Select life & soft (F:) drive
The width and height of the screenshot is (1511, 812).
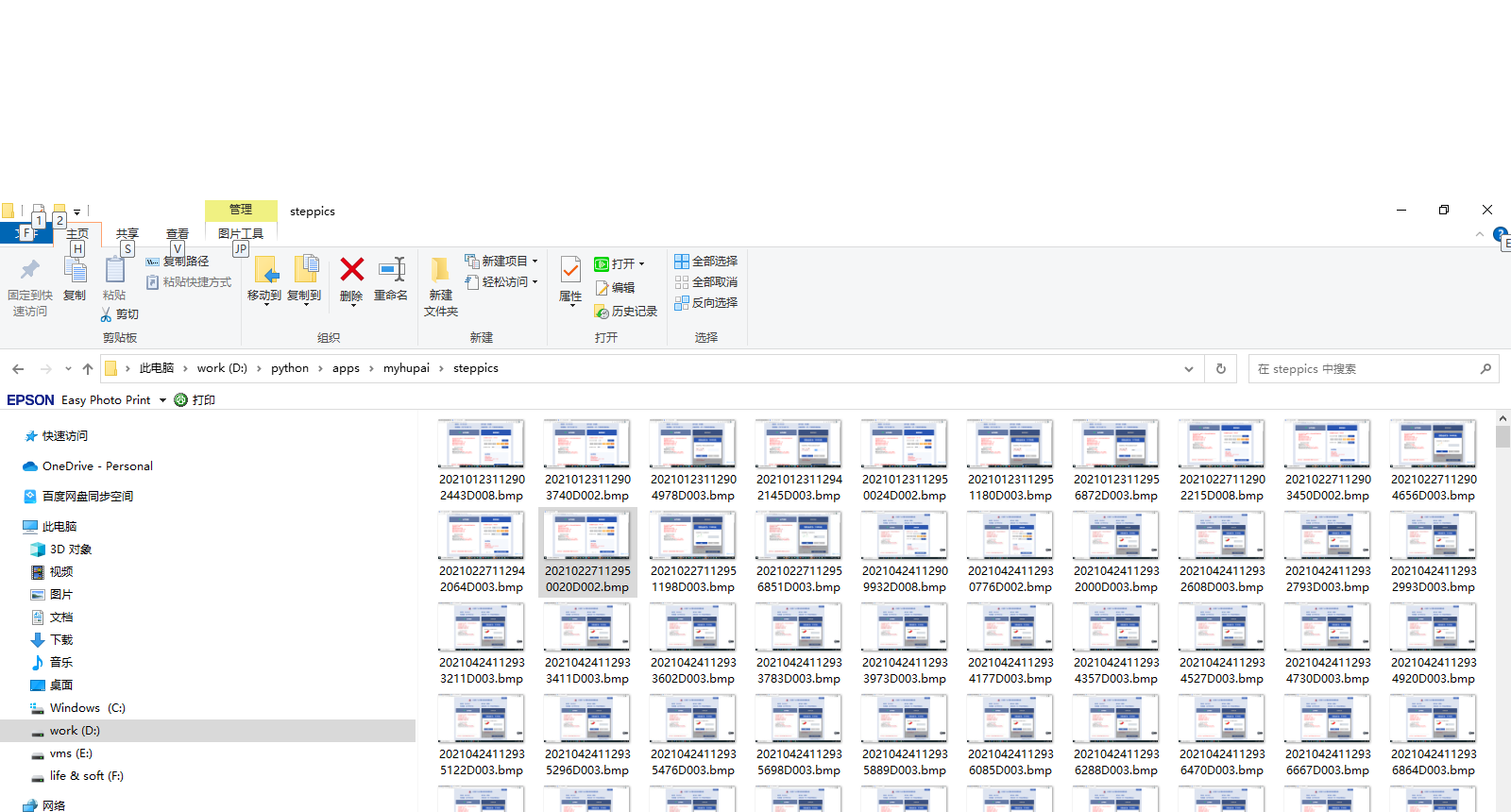pyautogui.click(x=76, y=776)
